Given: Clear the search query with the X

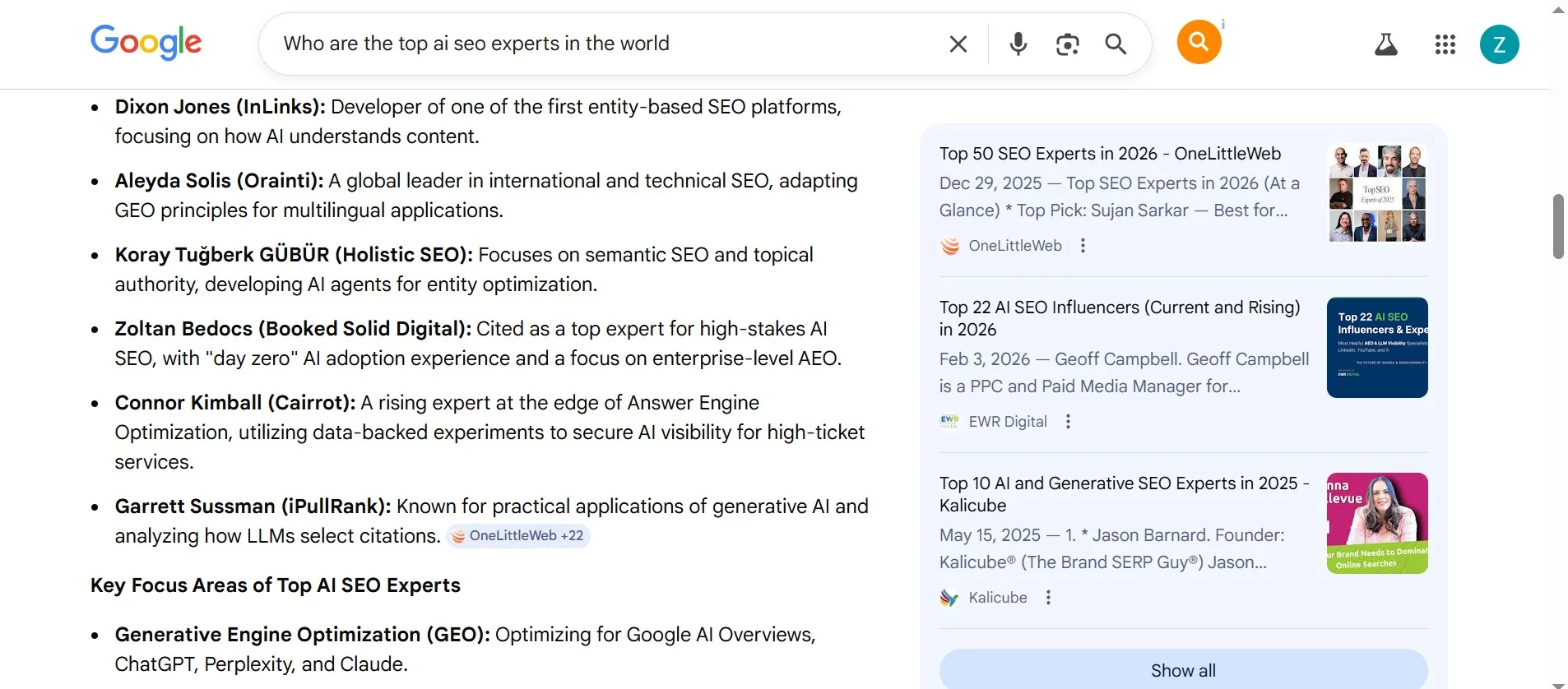Looking at the screenshot, I should tap(958, 44).
